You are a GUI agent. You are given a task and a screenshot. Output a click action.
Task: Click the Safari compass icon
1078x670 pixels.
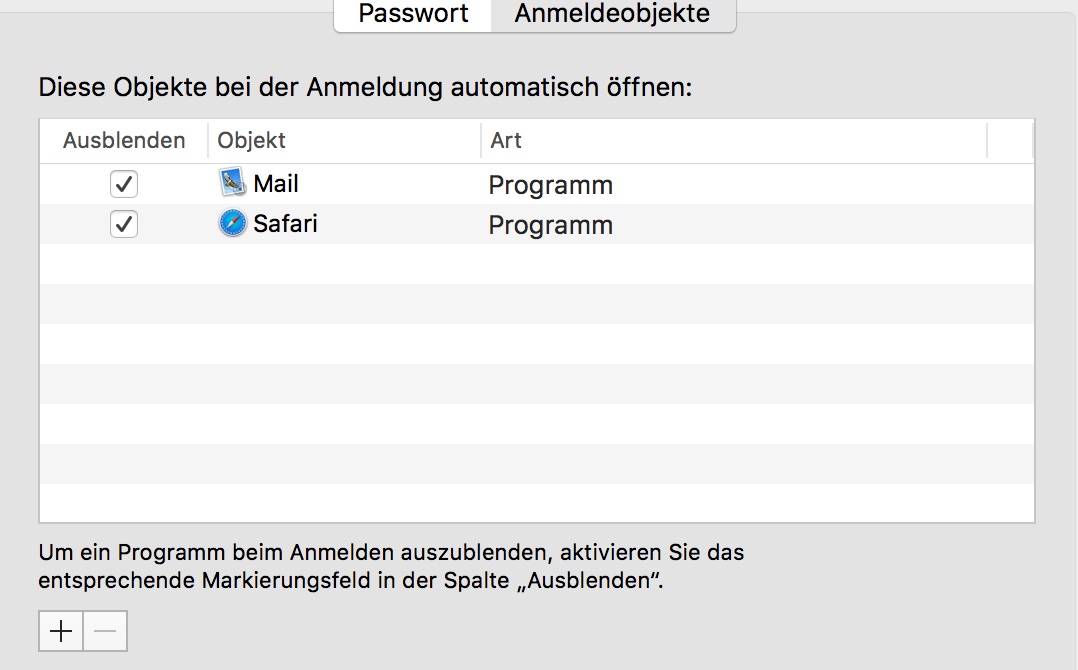pos(232,224)
